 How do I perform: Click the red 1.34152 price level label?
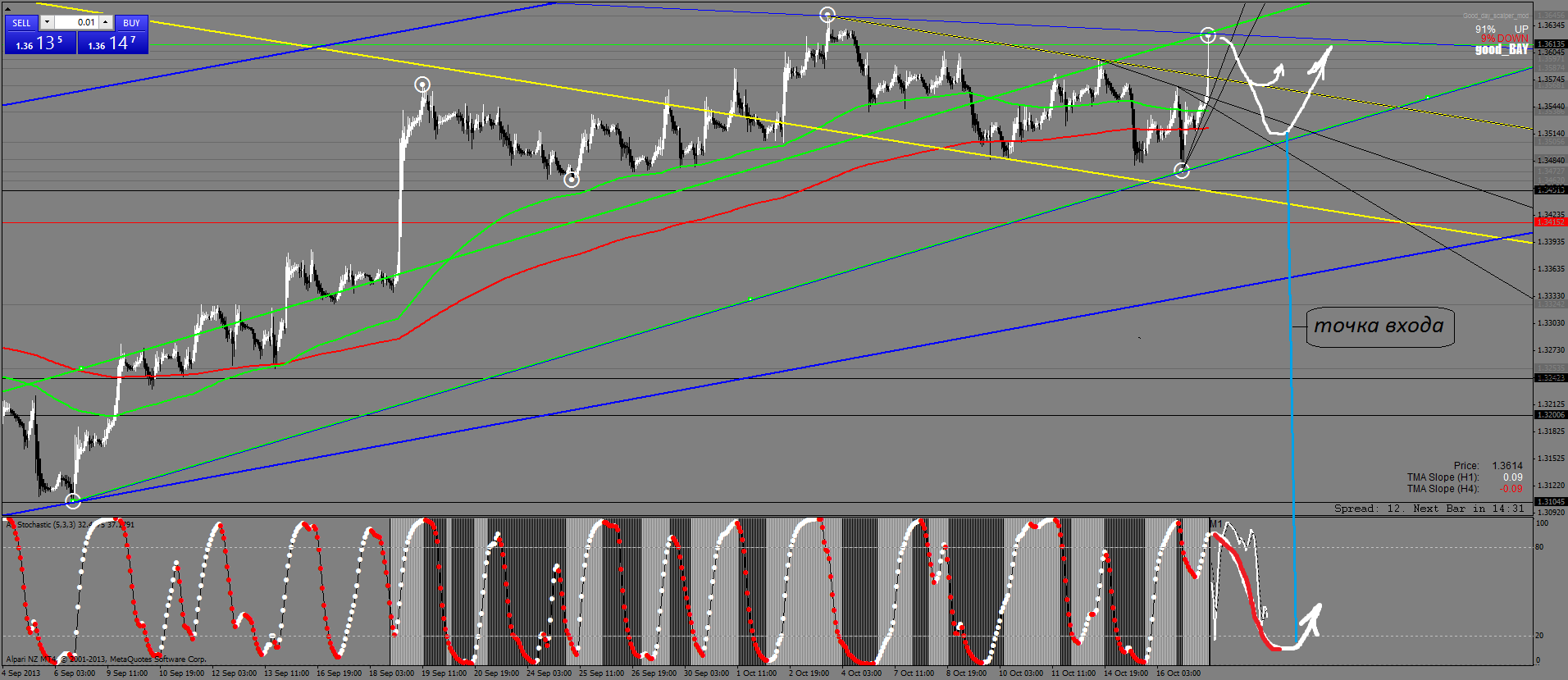[1551, 222]
